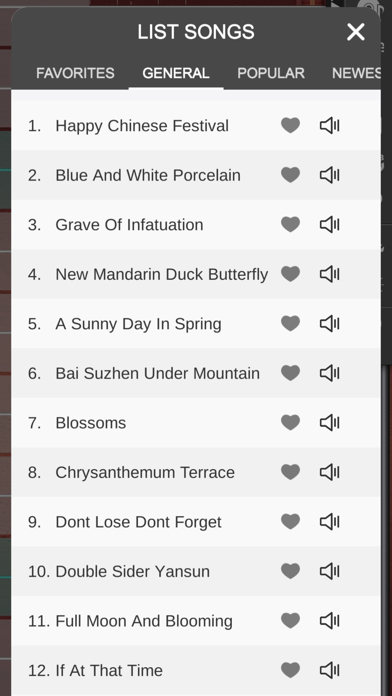Preview the song Happy Chinese Festival
This screenshot has height=696, width=392.
click(x=329, y=126)
